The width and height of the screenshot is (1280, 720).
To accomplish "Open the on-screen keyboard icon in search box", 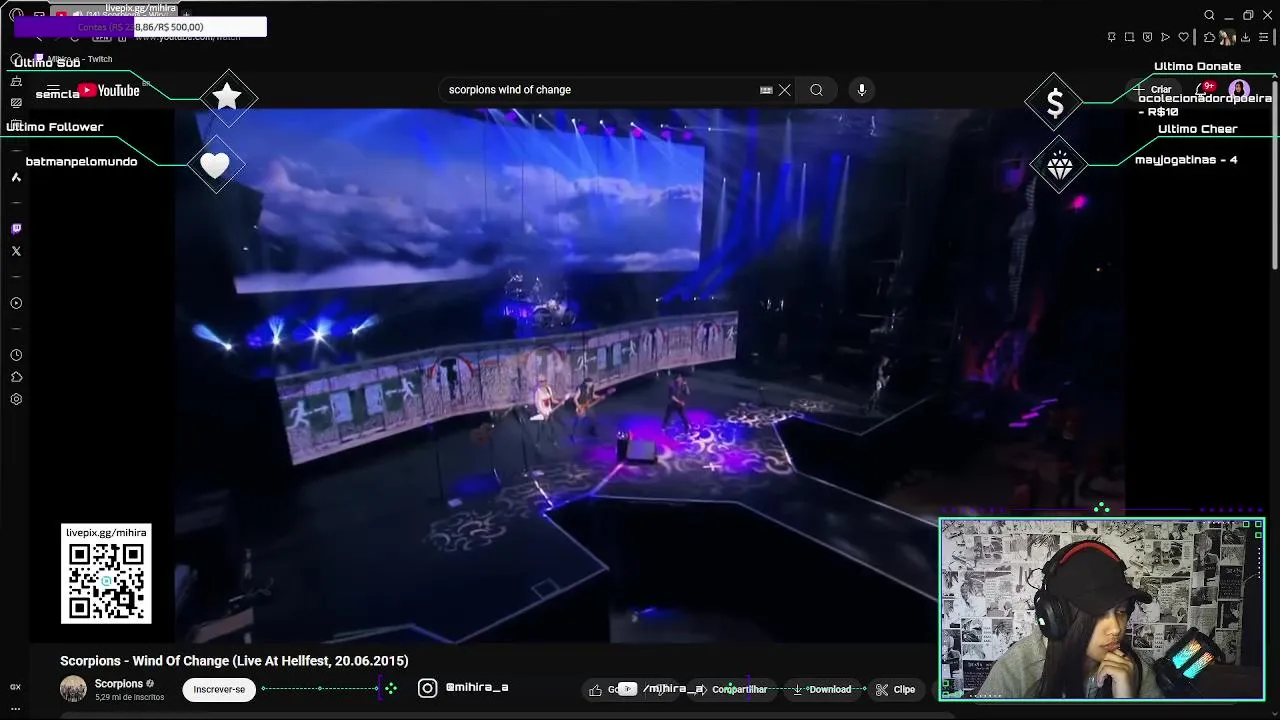I will (x=766, y=90).
